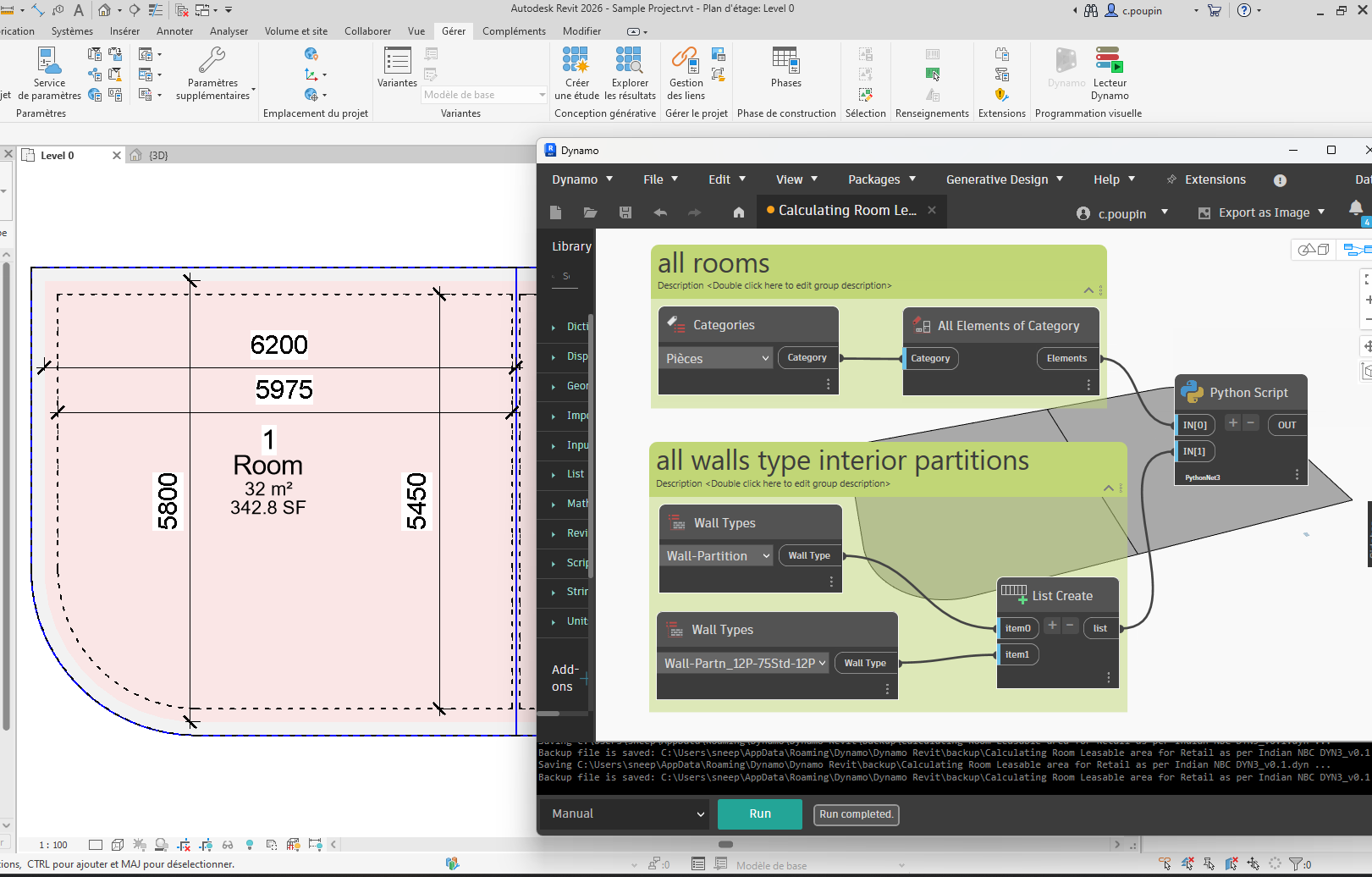Image resolution: width=1372 pixels, height=877 pixels.
Task: Save the Dynamo graph with the save icon
Action: (x=625, y=212)
